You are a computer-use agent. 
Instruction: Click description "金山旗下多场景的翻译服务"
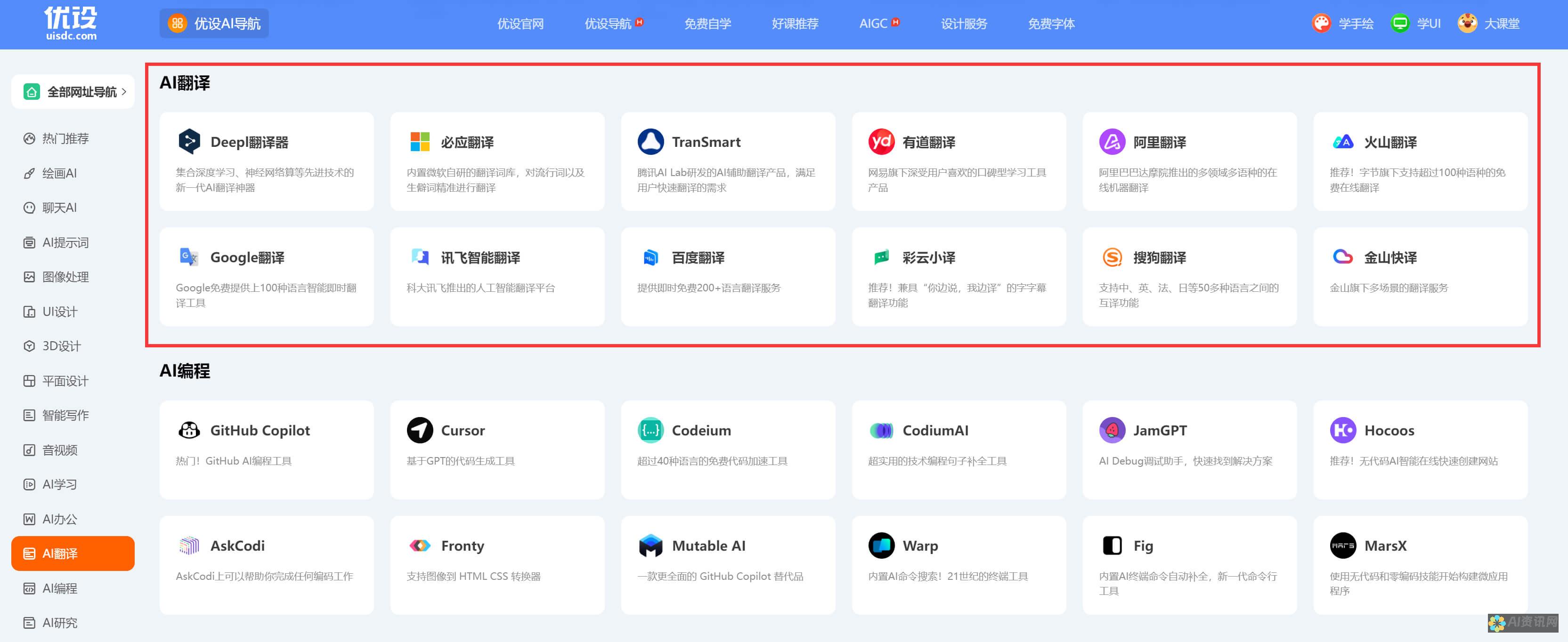[1389, 288]
